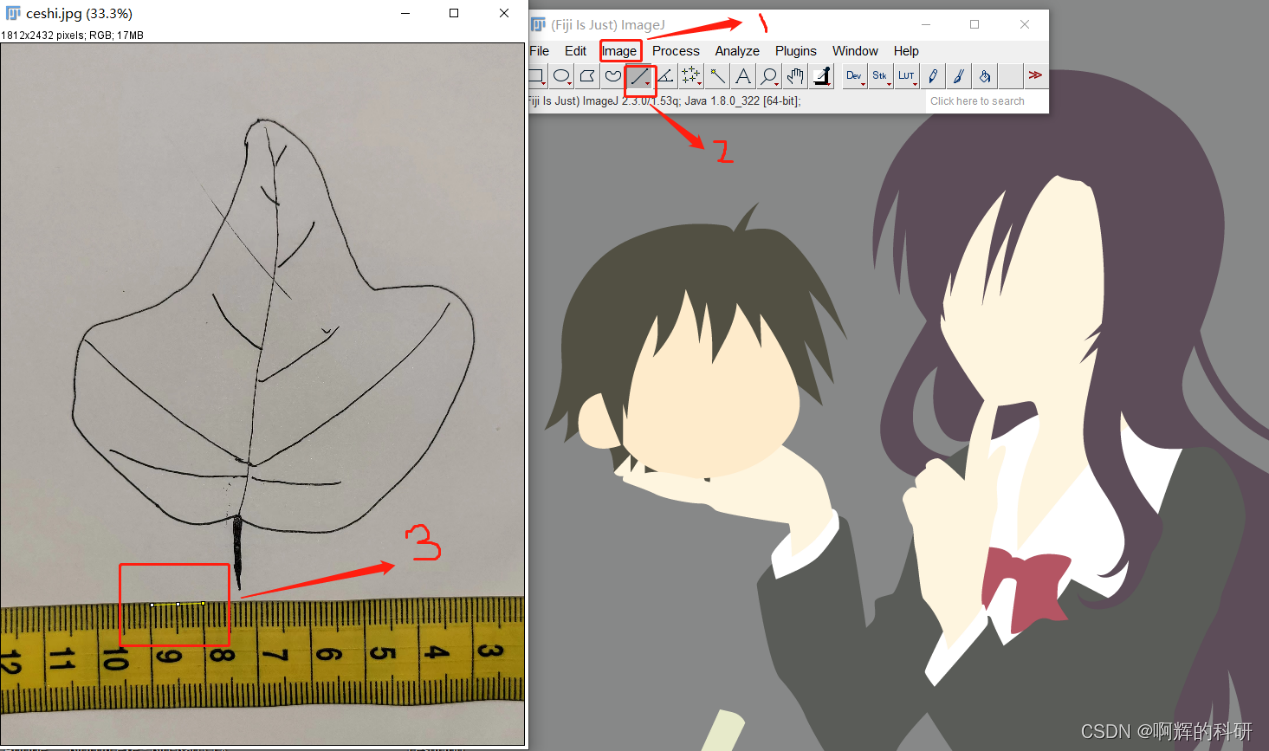Select the Multi-point tool
The image size is (1269, 751).
pos(691,76)
